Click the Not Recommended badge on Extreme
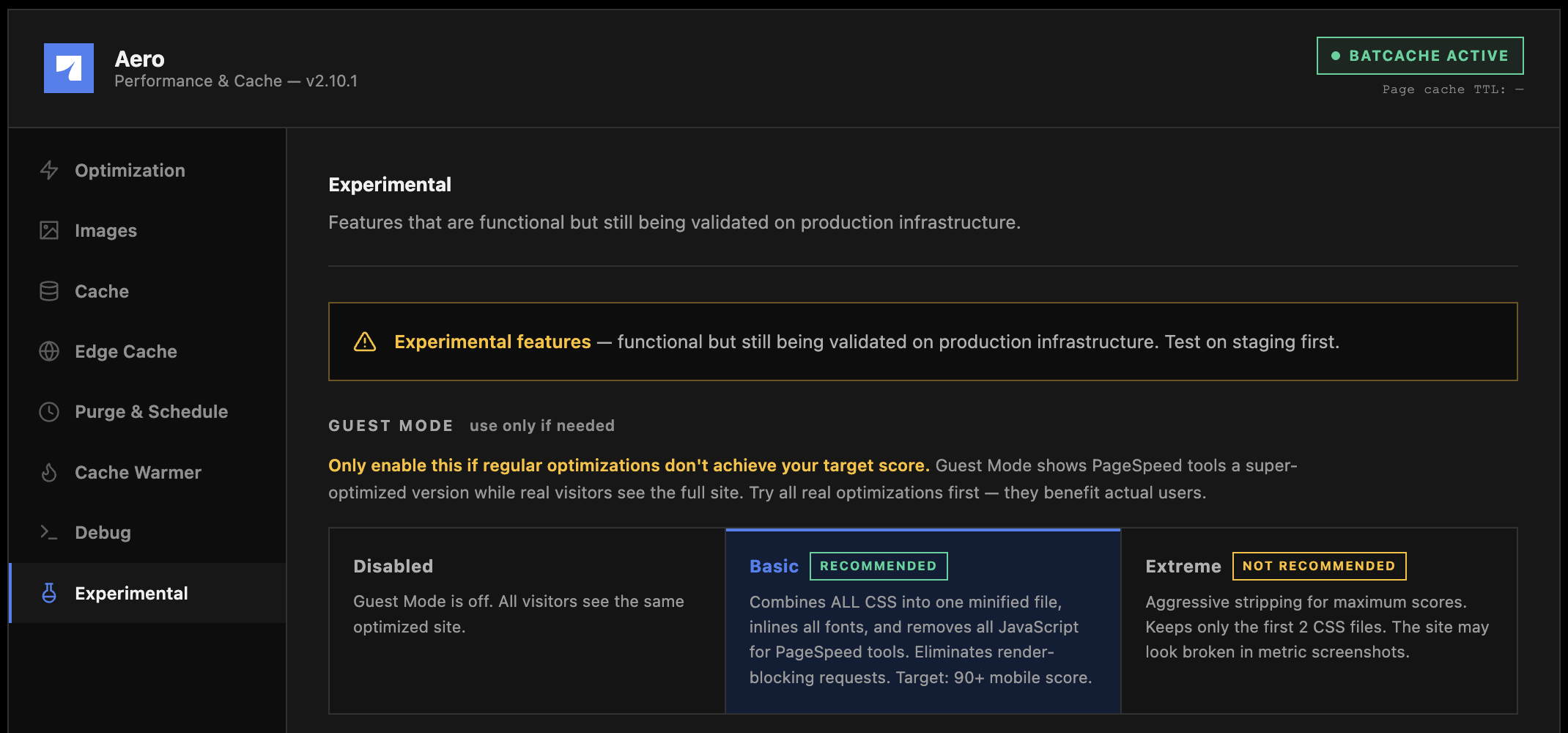This screenshot has height=733, width=1568. pos(1319,566)
